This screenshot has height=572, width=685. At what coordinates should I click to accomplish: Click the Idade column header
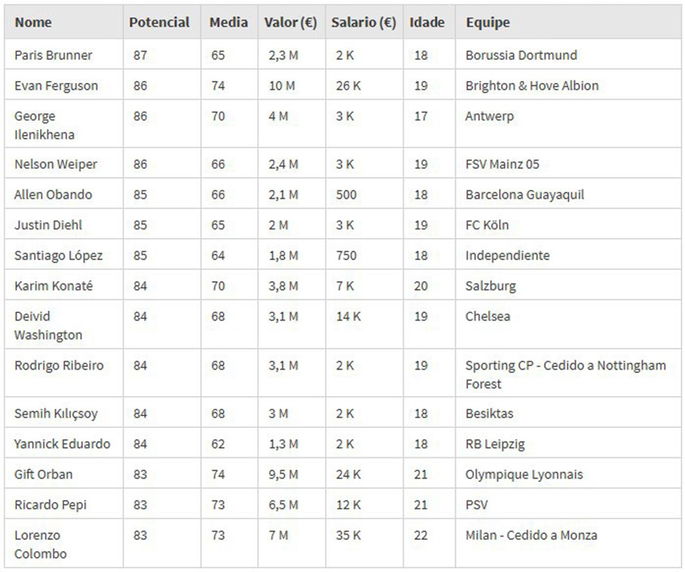[x=426, y=22]
